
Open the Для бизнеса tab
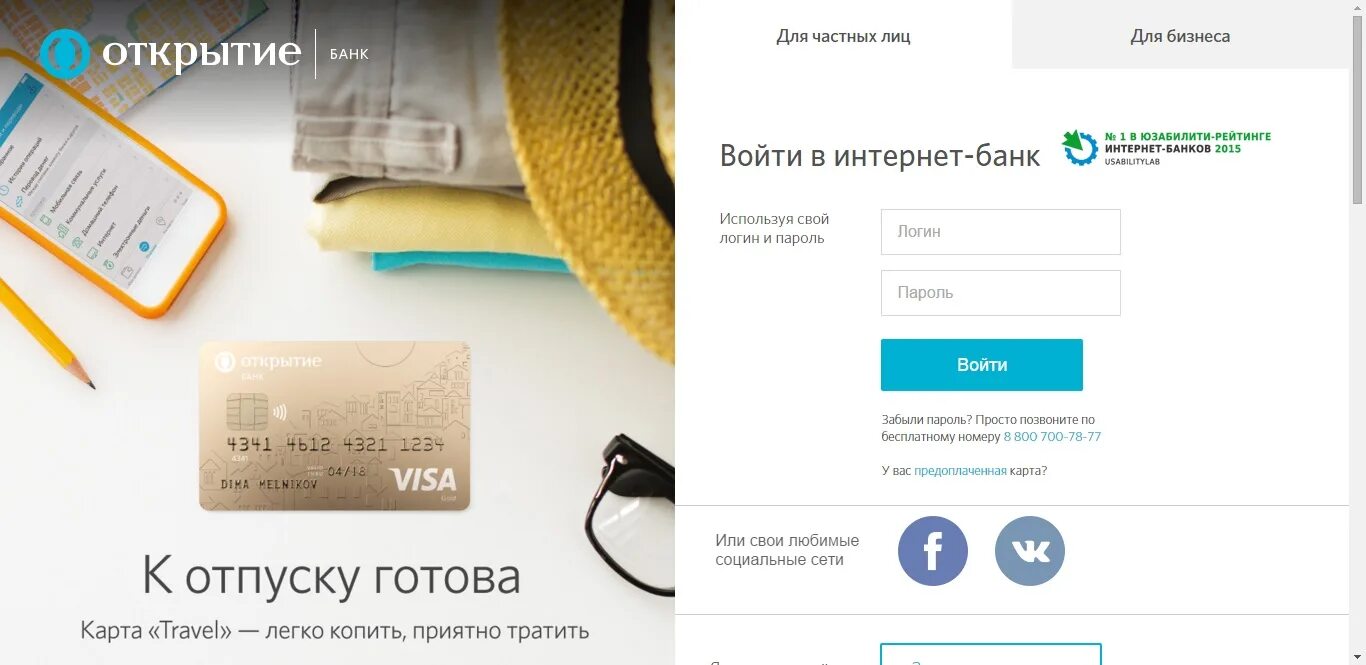click(1180, 36)
